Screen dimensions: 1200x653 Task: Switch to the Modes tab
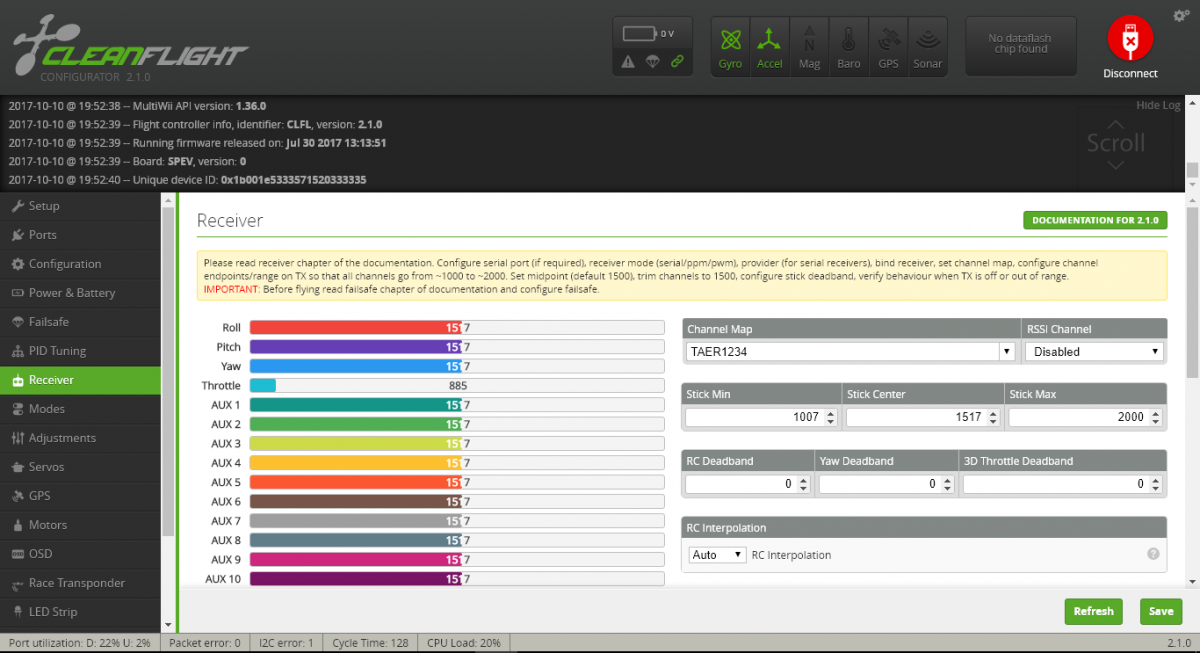pos(46,409)
